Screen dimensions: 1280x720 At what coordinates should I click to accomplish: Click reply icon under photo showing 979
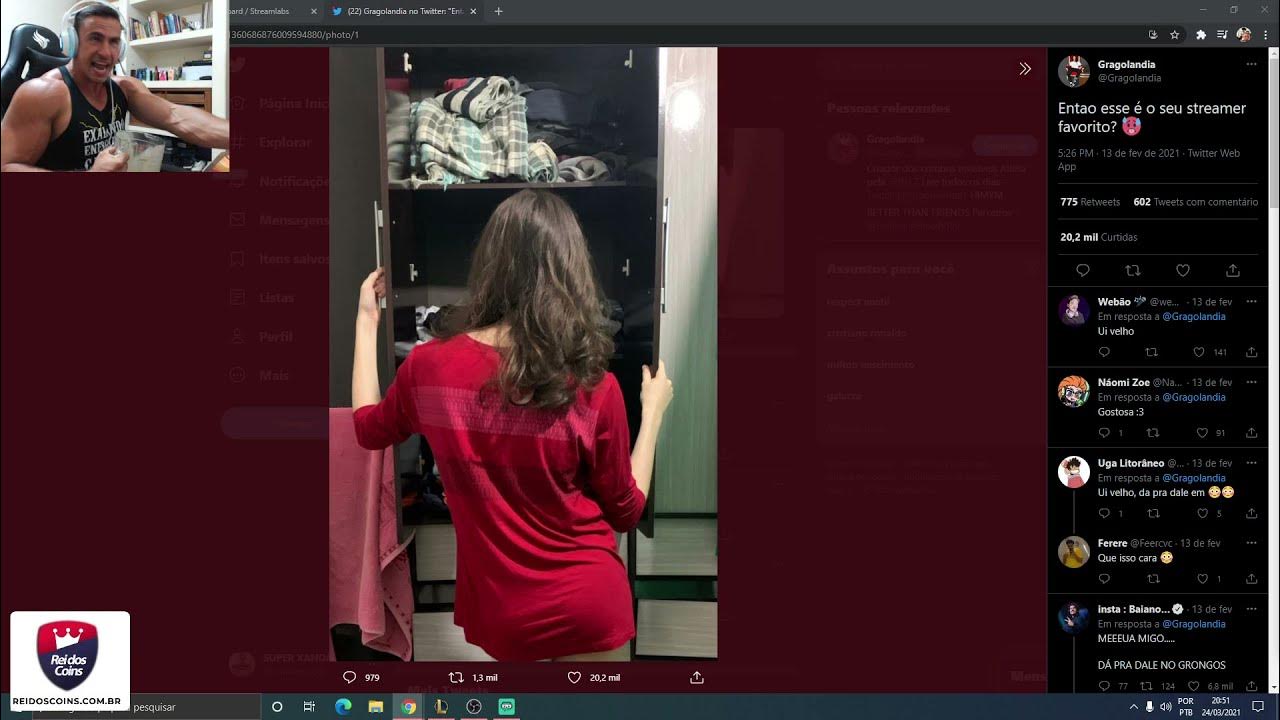pyautogui.click(x=350, y=677)
